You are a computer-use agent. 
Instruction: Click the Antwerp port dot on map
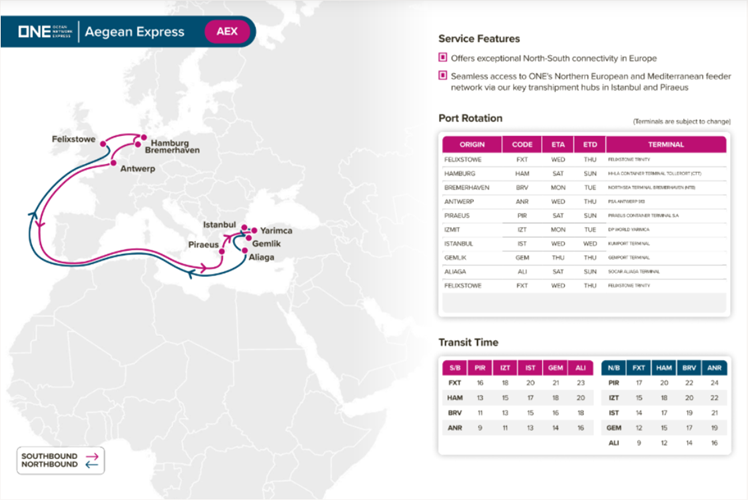click(114, 162)
